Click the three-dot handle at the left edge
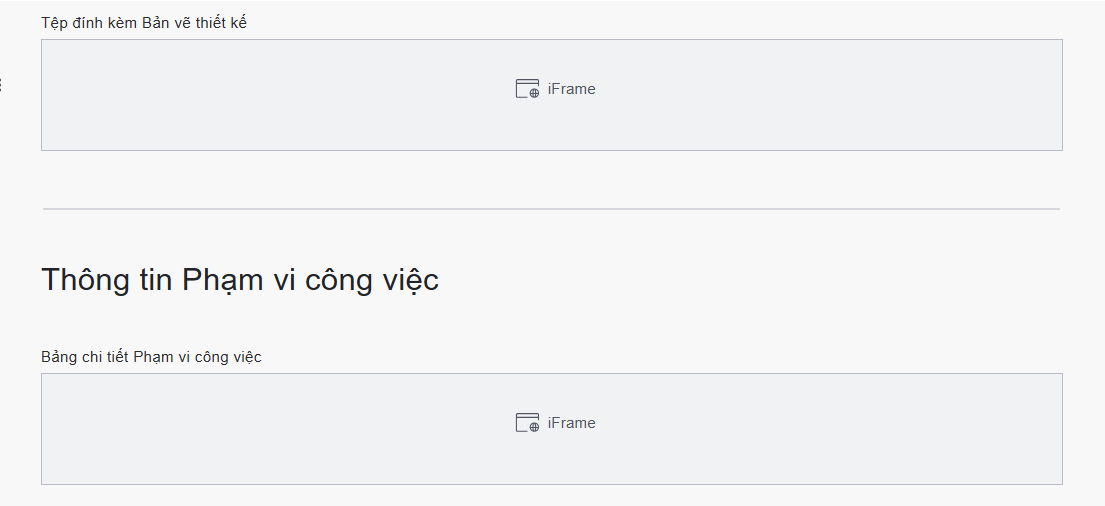1105x506 pixels. 1,86
